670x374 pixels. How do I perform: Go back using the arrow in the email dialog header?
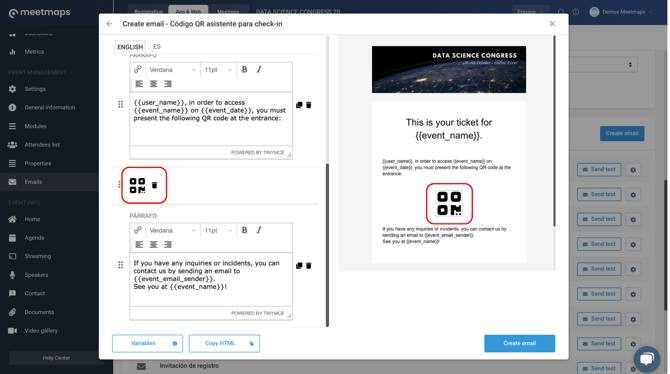pyautogui.click(x=109, y=24)
